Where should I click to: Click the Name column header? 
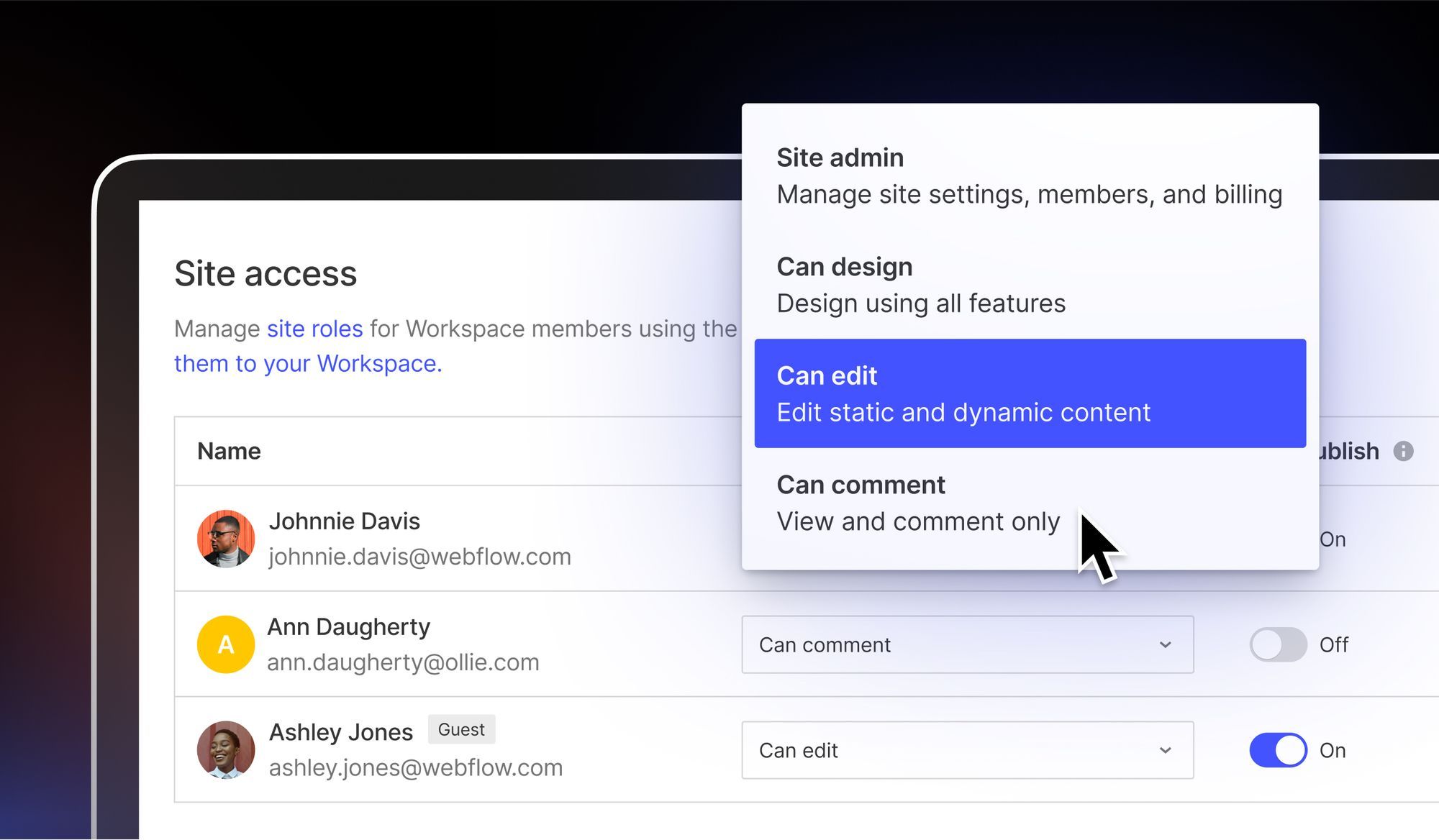229,451
